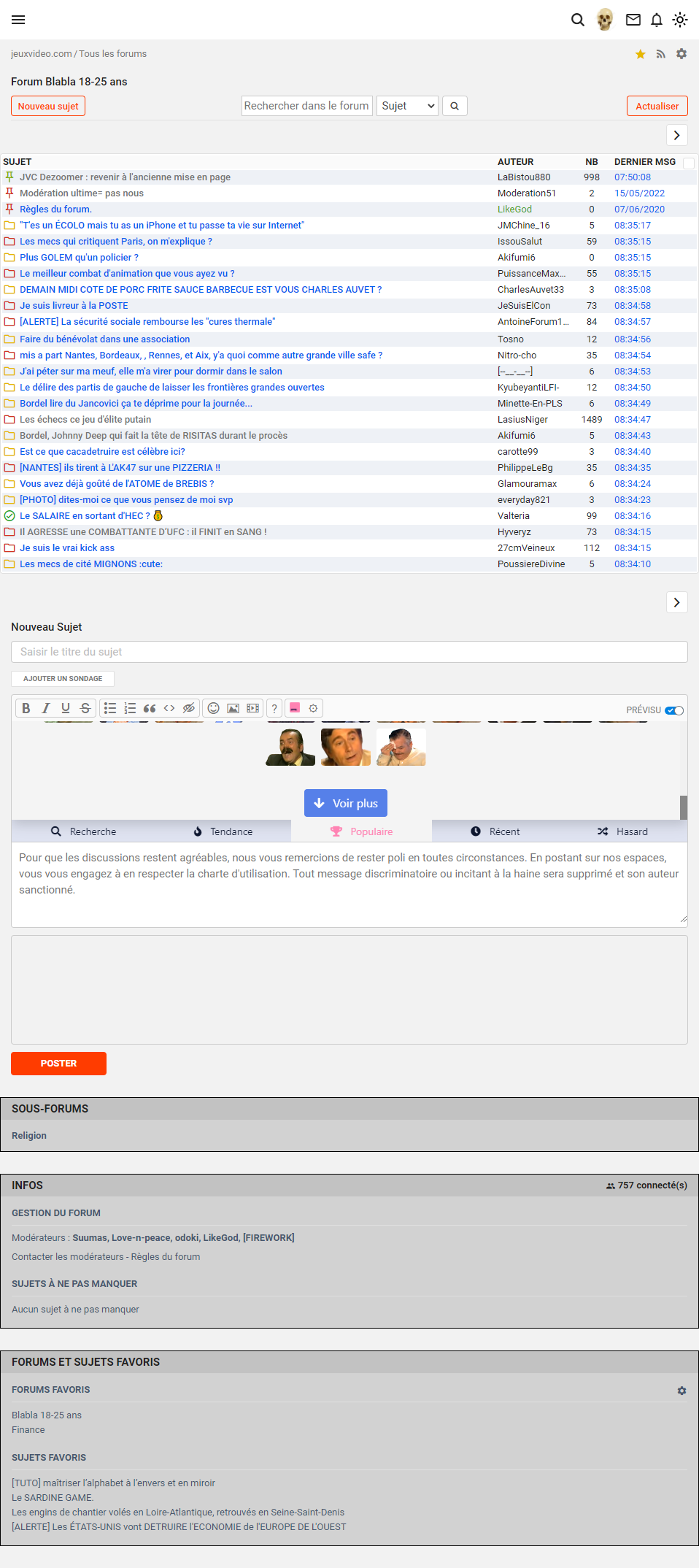The image size is (699, 1568).
Task: Click the favorite star icon
Action: click(641, 54)
